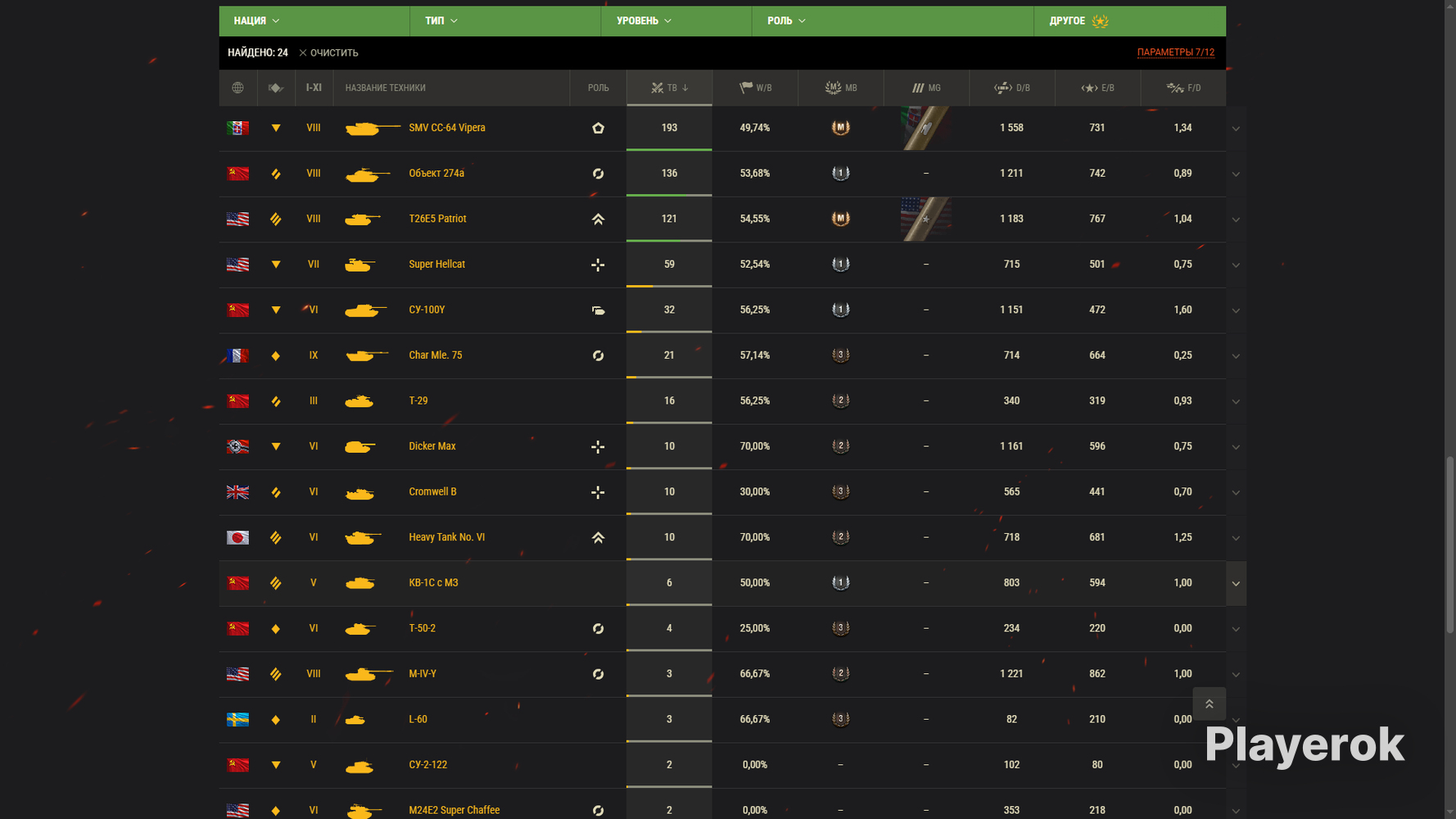
Task: Expand T26E5 Patriot row details
Action: pos(1236,219)
